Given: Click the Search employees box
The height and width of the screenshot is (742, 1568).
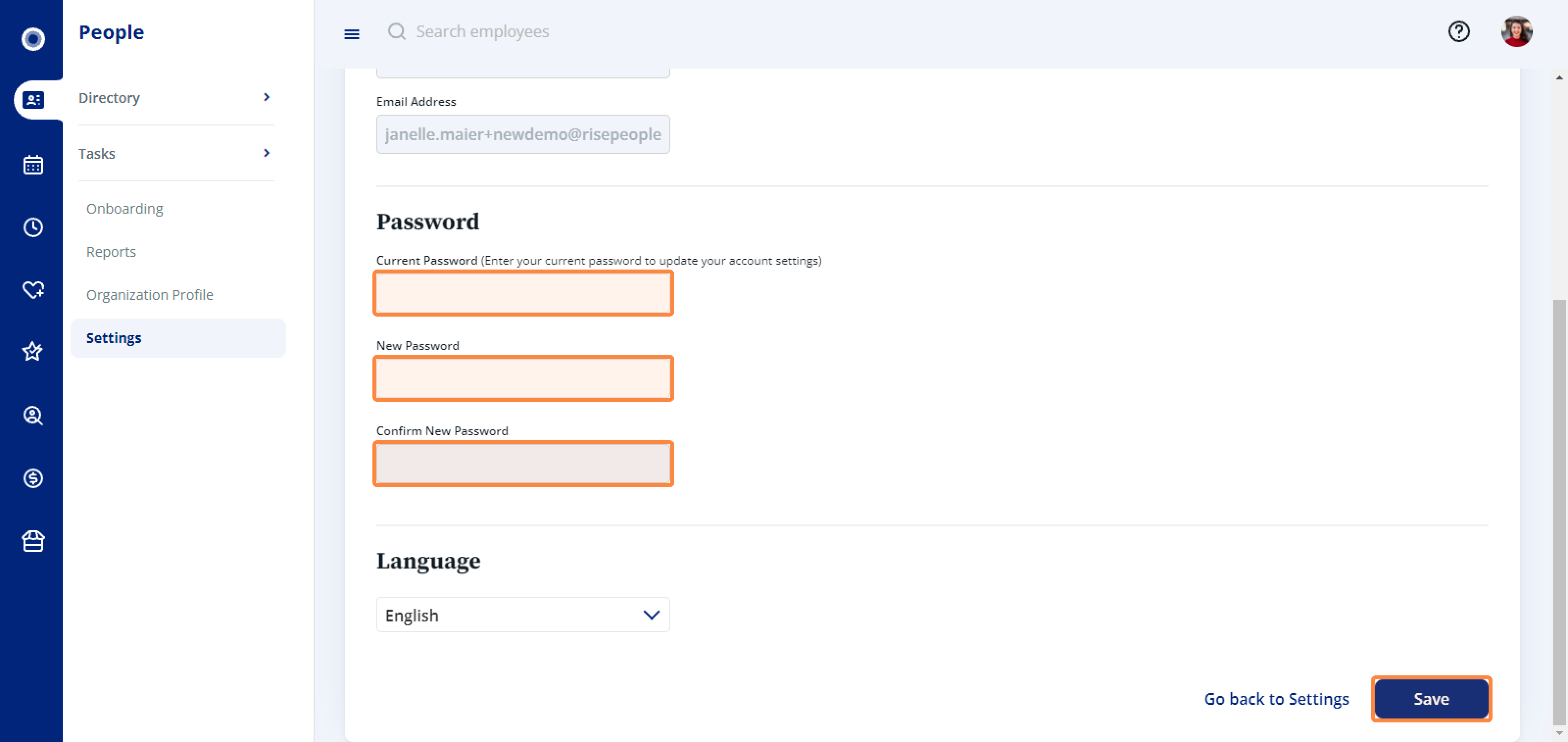Looking at the screenshot, I should tap(482, 32).
